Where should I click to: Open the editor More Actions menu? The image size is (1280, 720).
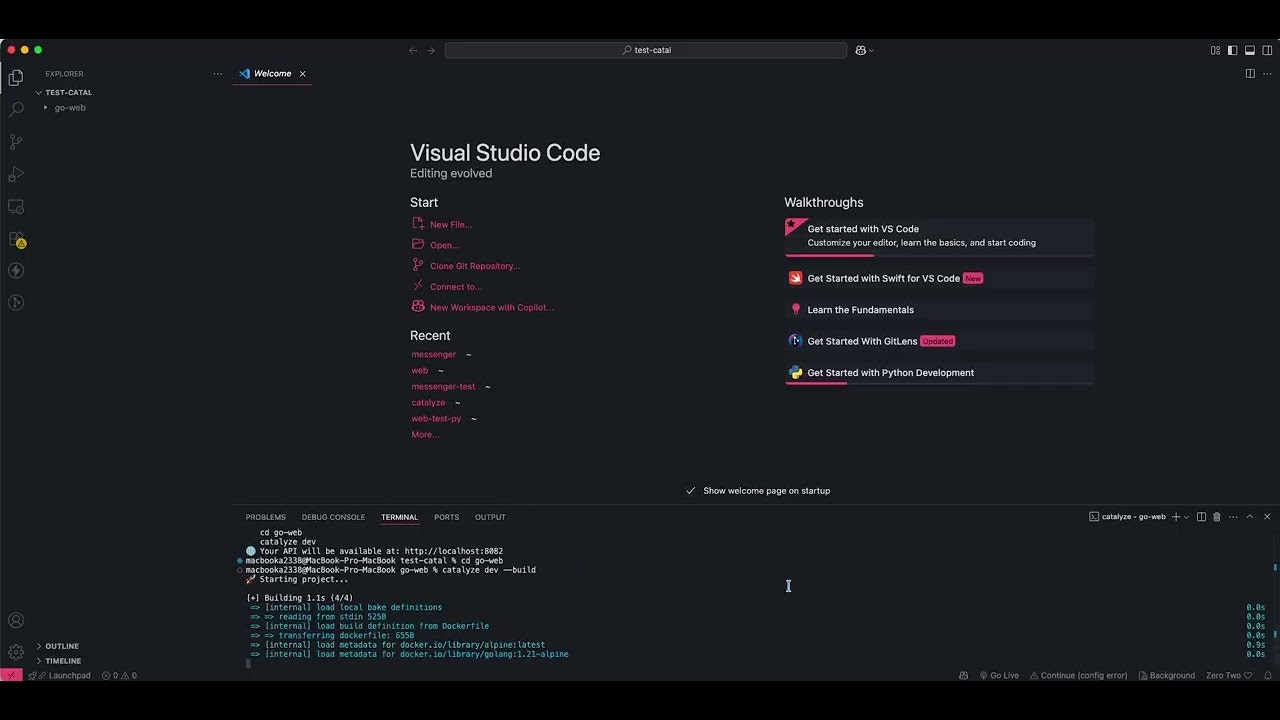click(1267, 73)
